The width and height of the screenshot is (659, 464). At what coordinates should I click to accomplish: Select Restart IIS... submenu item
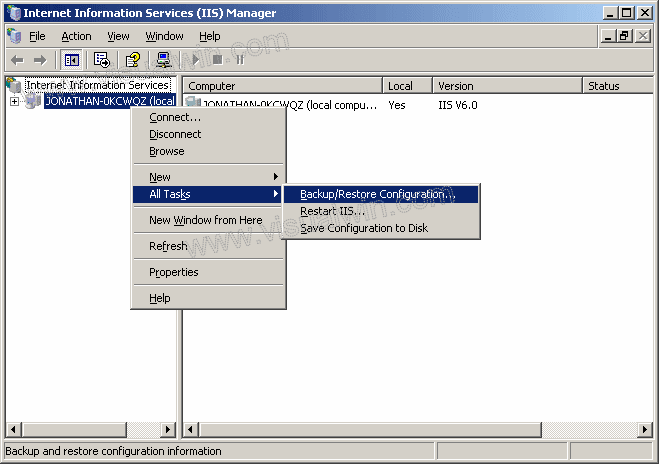(x=381, y=211)
